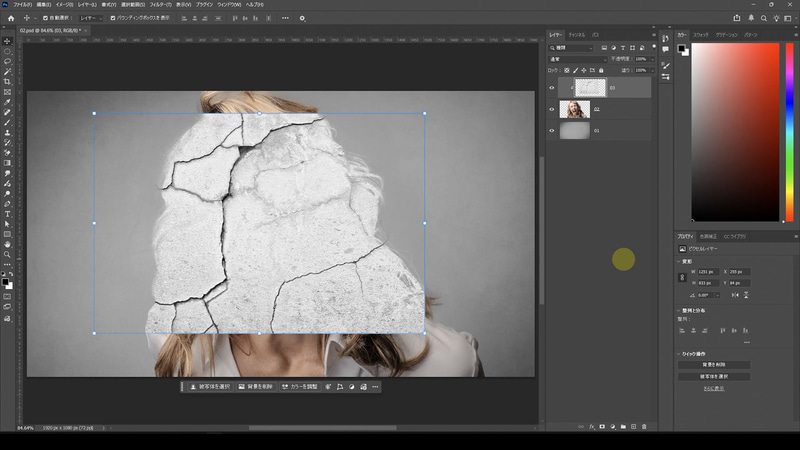Toggle visibility of layer 01
800x450 pixels.
[x=552, y=130]
